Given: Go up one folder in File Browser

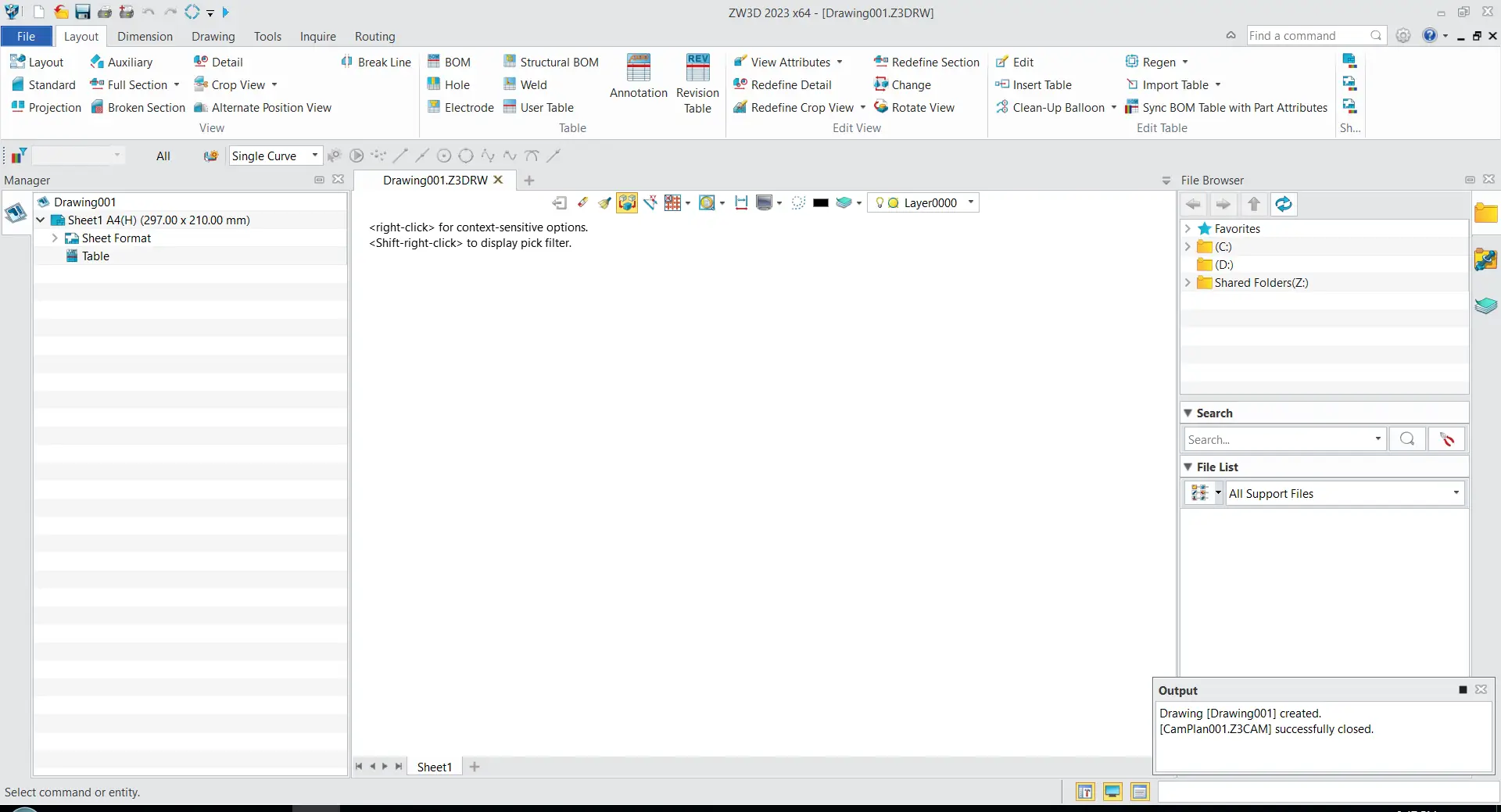Looking at the screenshot, I should [x=1254, y=204].
